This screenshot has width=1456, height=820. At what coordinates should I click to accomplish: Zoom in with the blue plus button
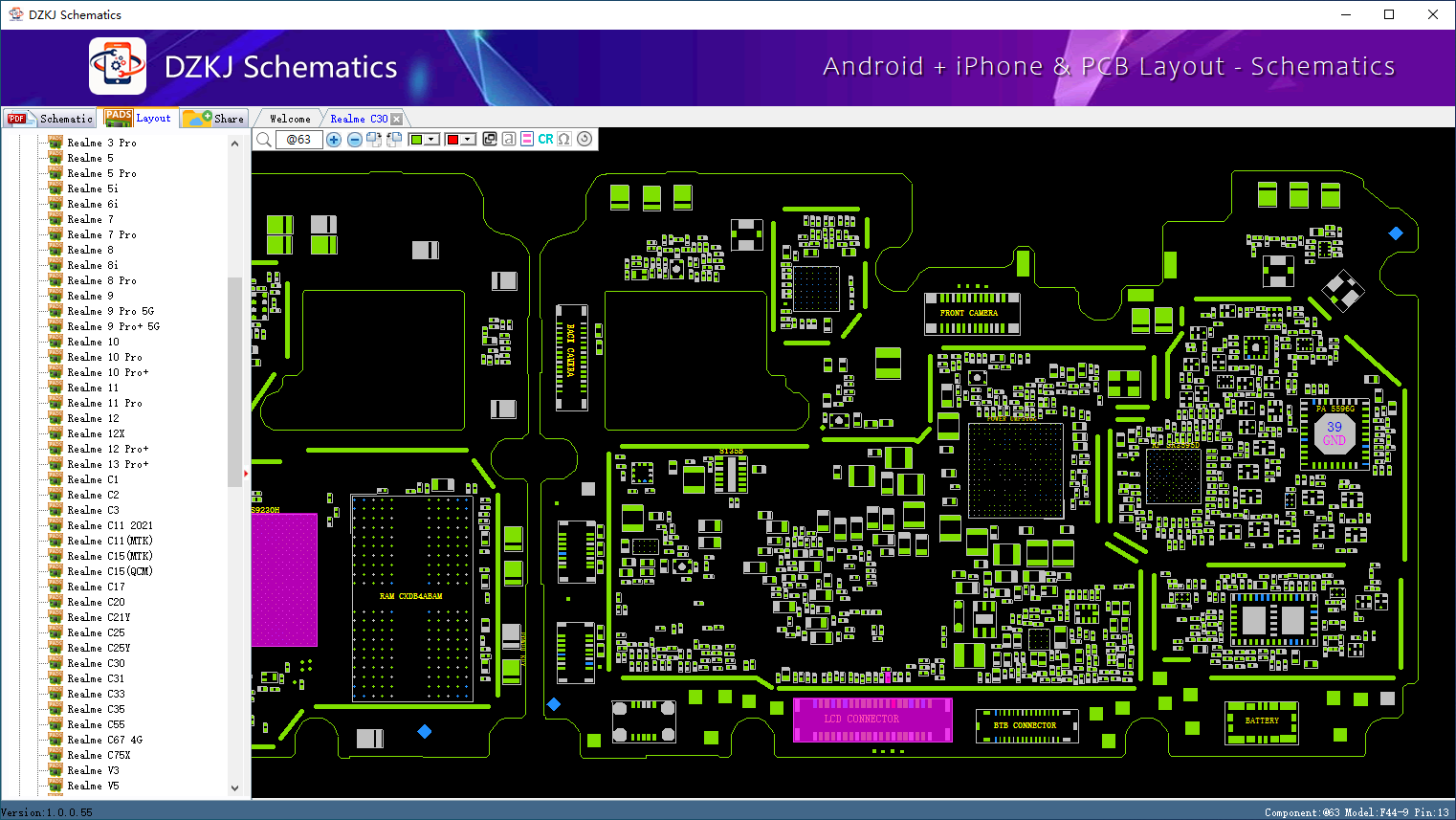[334, 140]
